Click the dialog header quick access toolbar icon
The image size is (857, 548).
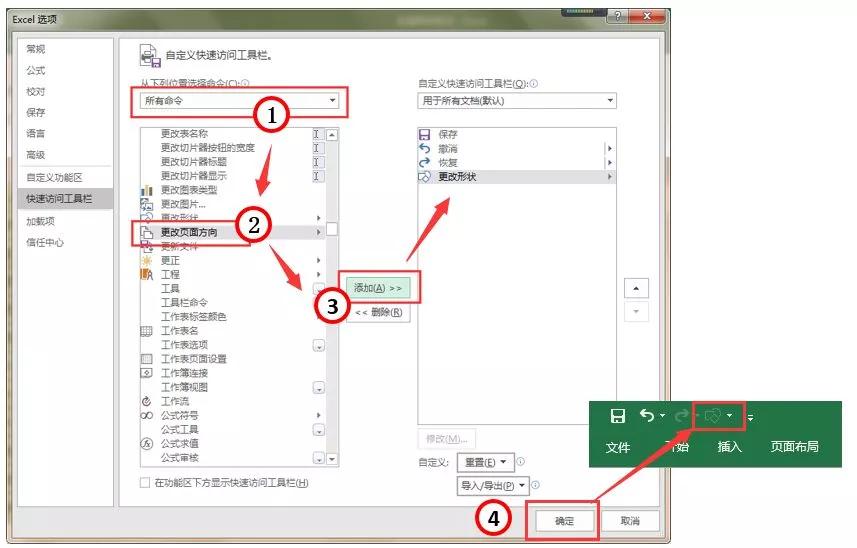click(150, 55)
